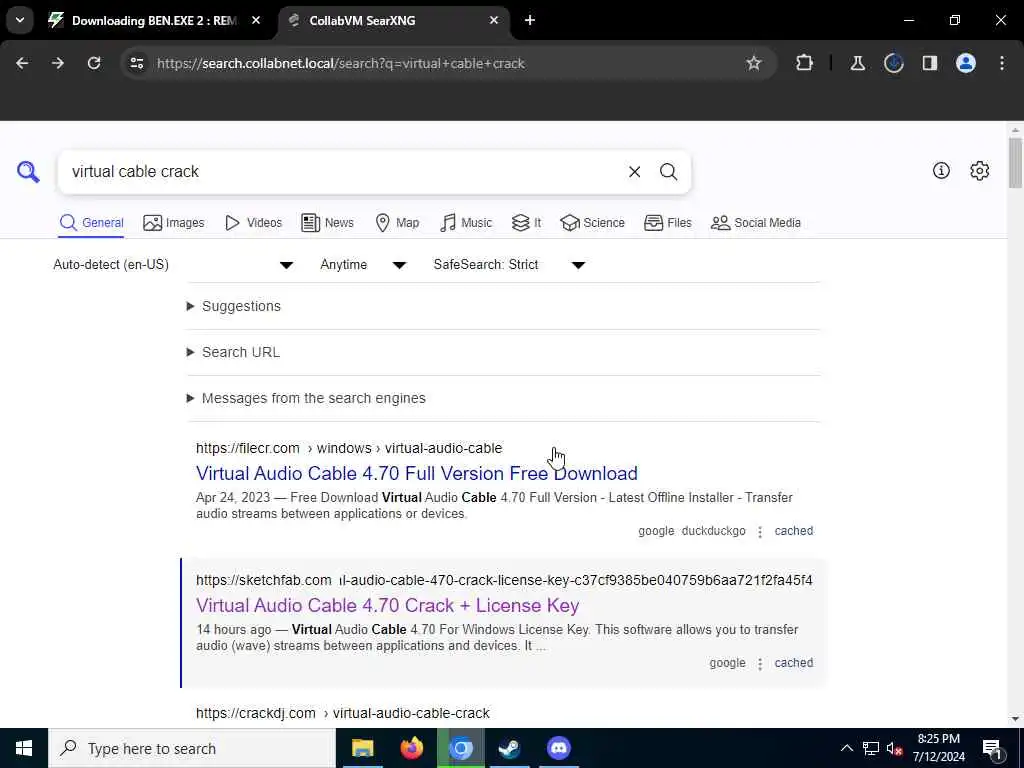Open Discord from the taskbar
Screen dimensions: 1024x768
pos(558,748)
